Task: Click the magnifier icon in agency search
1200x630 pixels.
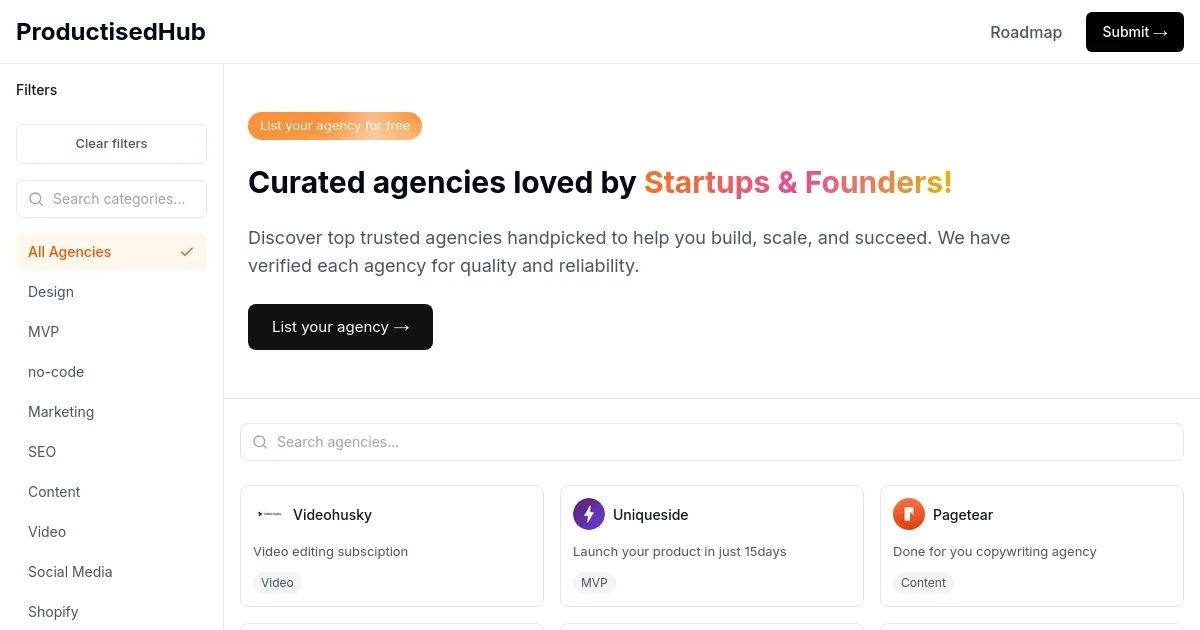Action: coord(260,442)
